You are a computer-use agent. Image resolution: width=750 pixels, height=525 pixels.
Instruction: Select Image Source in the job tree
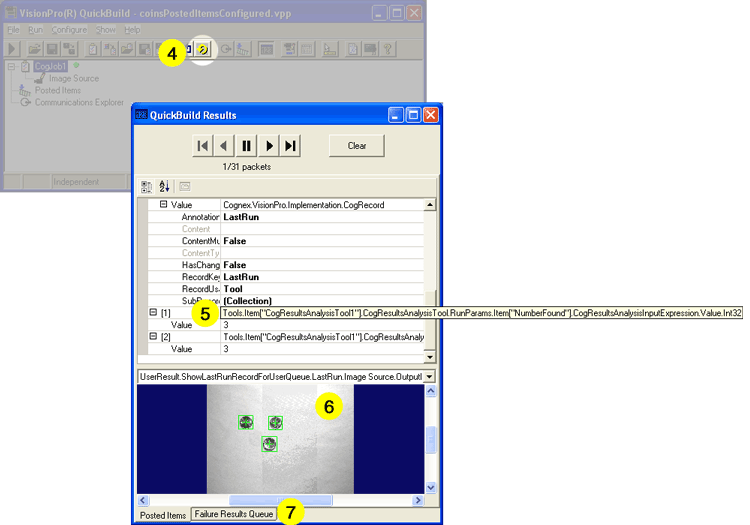click(74, 78)
